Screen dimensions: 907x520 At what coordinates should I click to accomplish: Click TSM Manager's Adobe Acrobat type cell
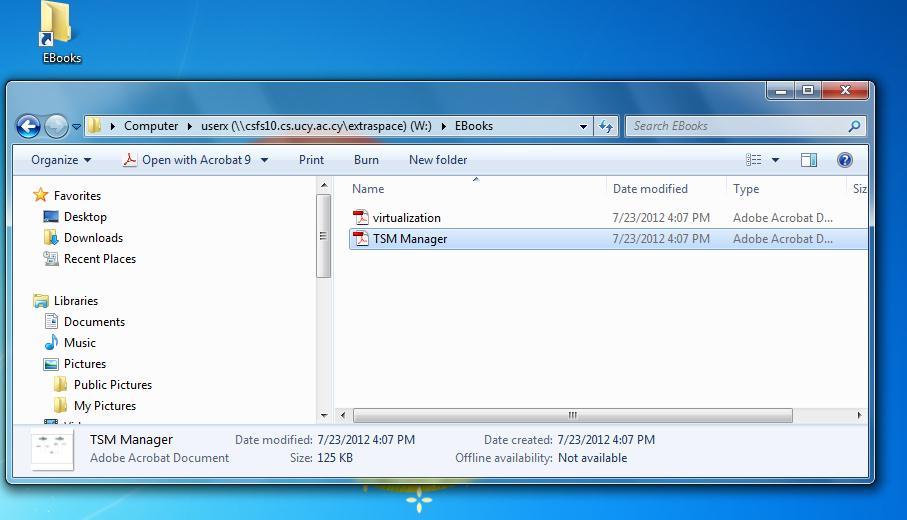(783, 238)
